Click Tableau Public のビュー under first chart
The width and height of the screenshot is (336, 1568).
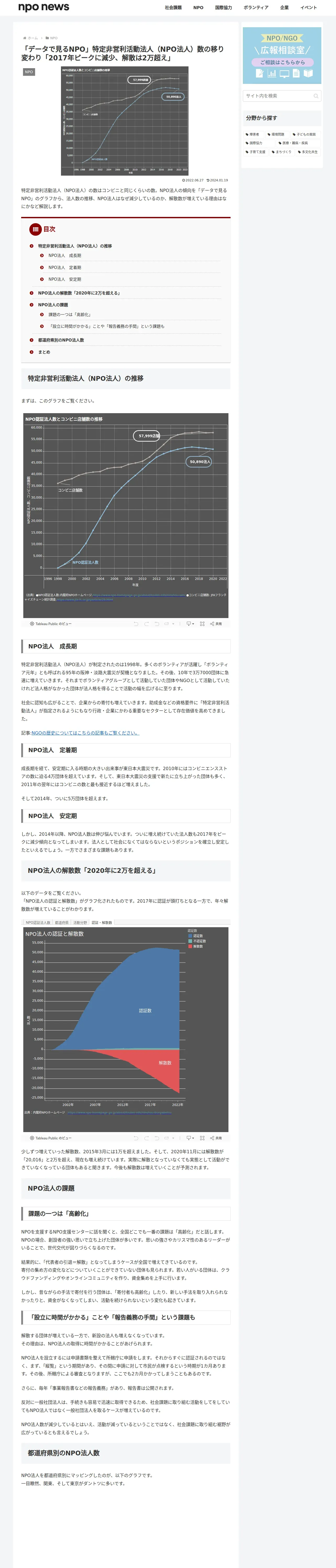coord(51,624)
